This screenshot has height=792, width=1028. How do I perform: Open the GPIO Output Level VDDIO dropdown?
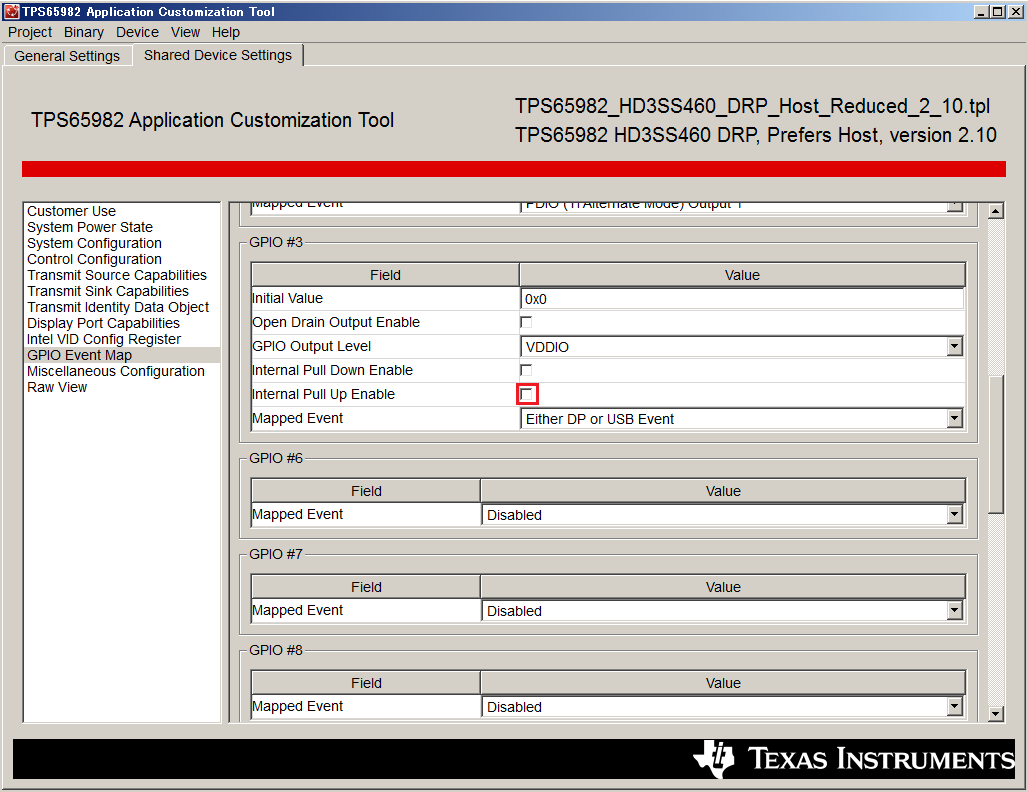(742, 347)
